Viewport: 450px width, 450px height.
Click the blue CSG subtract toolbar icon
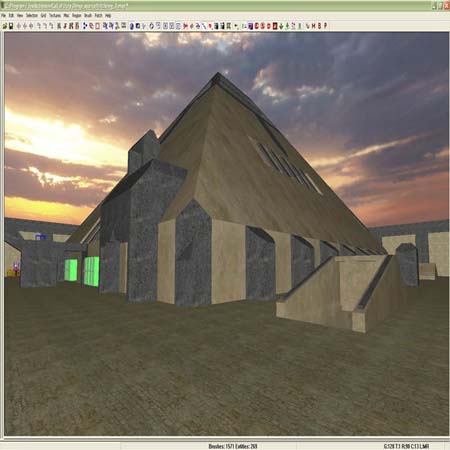[85, 26]
